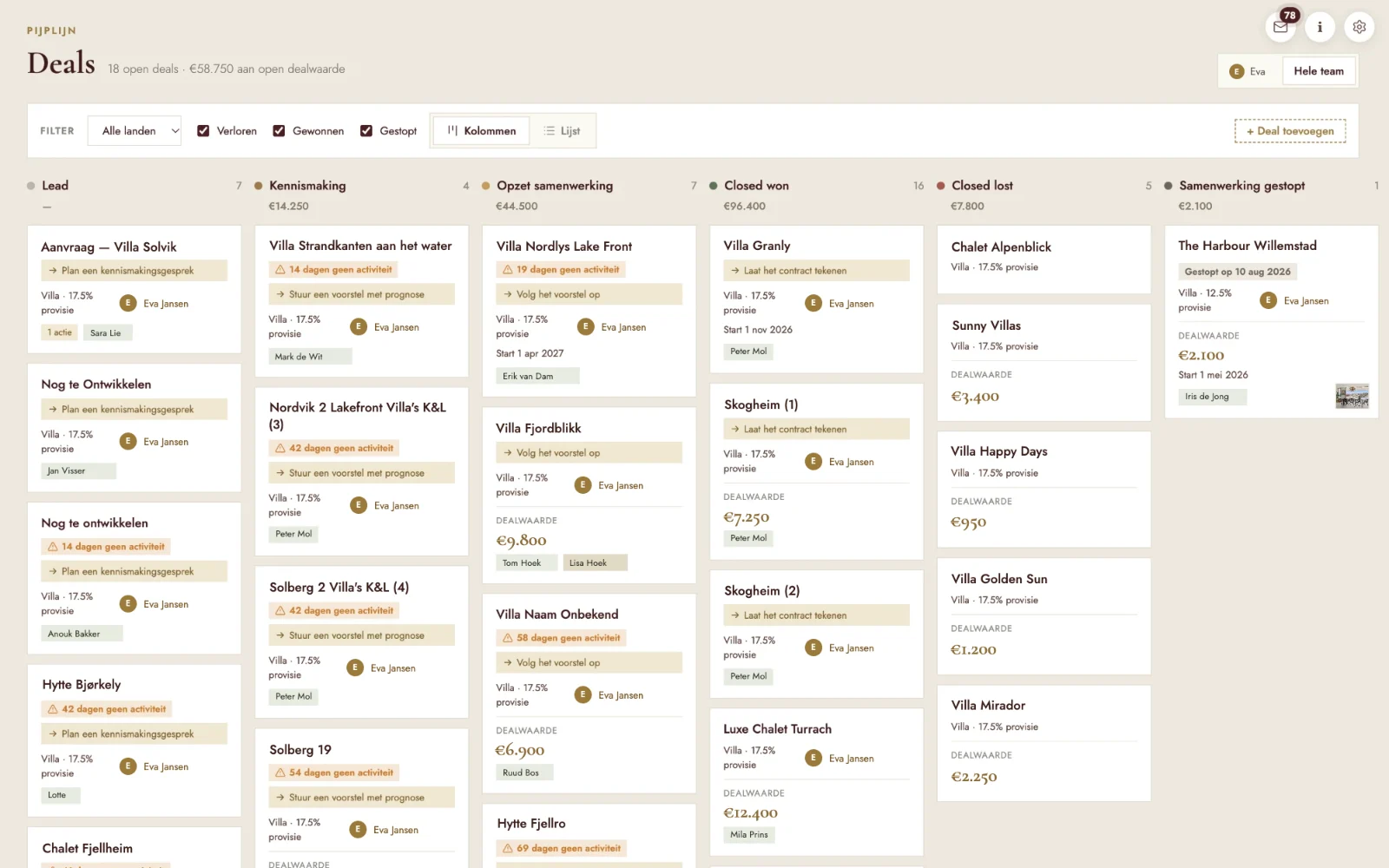Open the Chalet Alpenblick card title
This screenshot has height=868, width=1389.
[x=1001, y=247]
